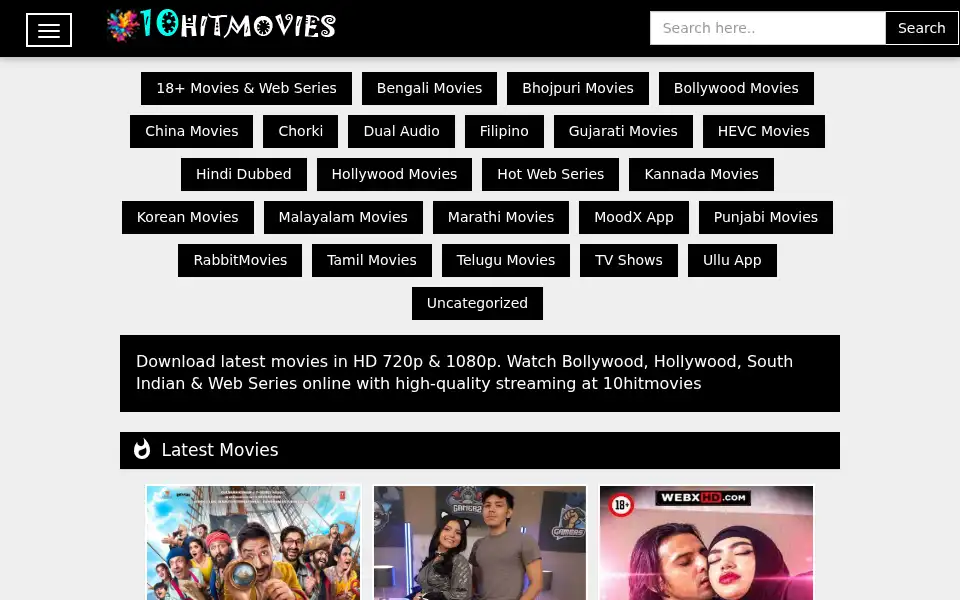
Task: Select Bhojpuri Movies category
Action: [x=577, y=88]
